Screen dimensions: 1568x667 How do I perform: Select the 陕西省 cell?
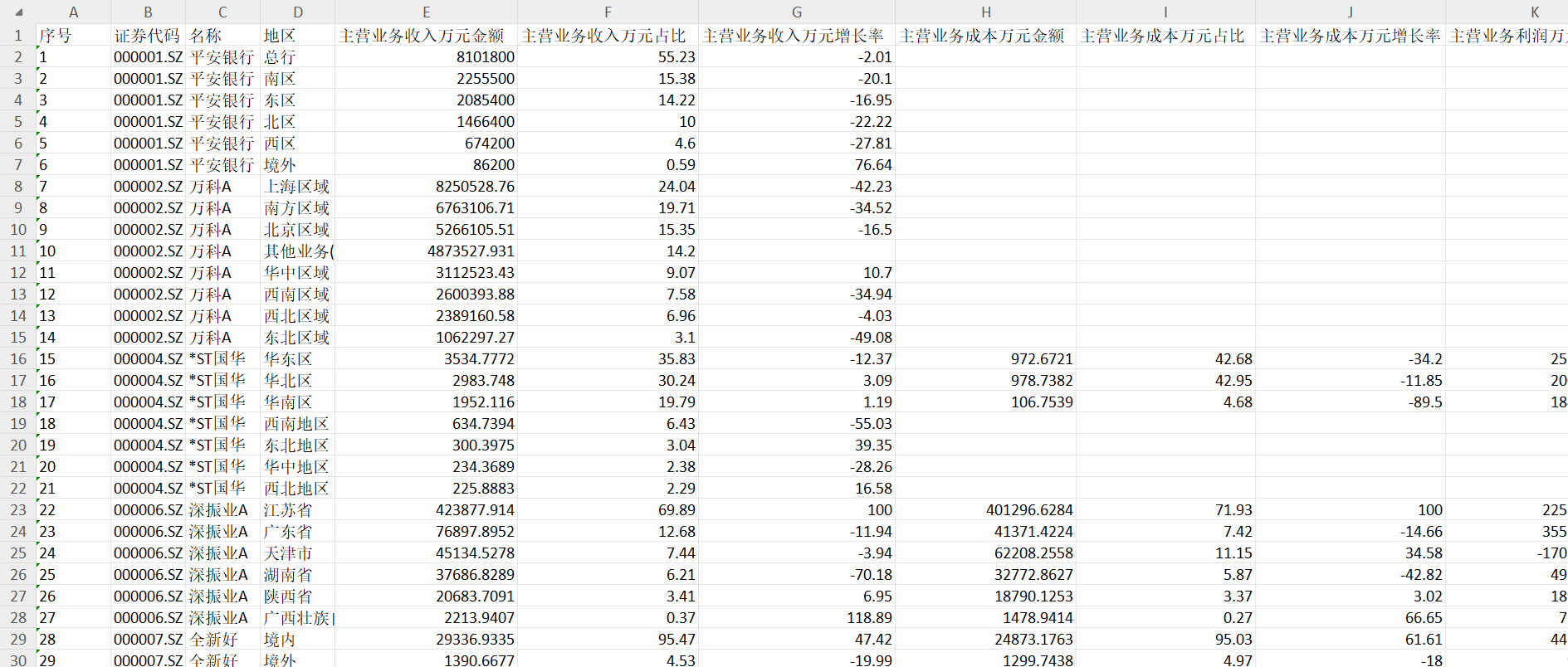(298, 596)
